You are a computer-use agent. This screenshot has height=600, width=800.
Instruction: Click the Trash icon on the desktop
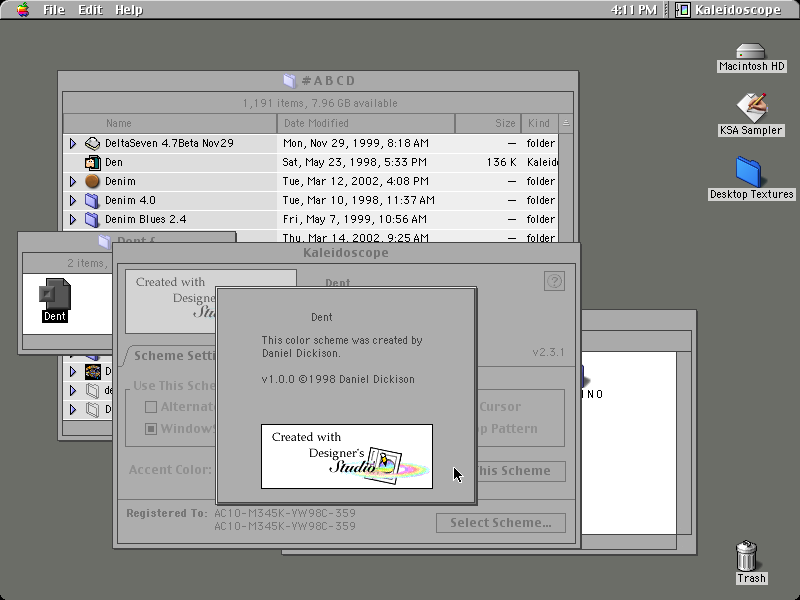click(x=746, y=556)
